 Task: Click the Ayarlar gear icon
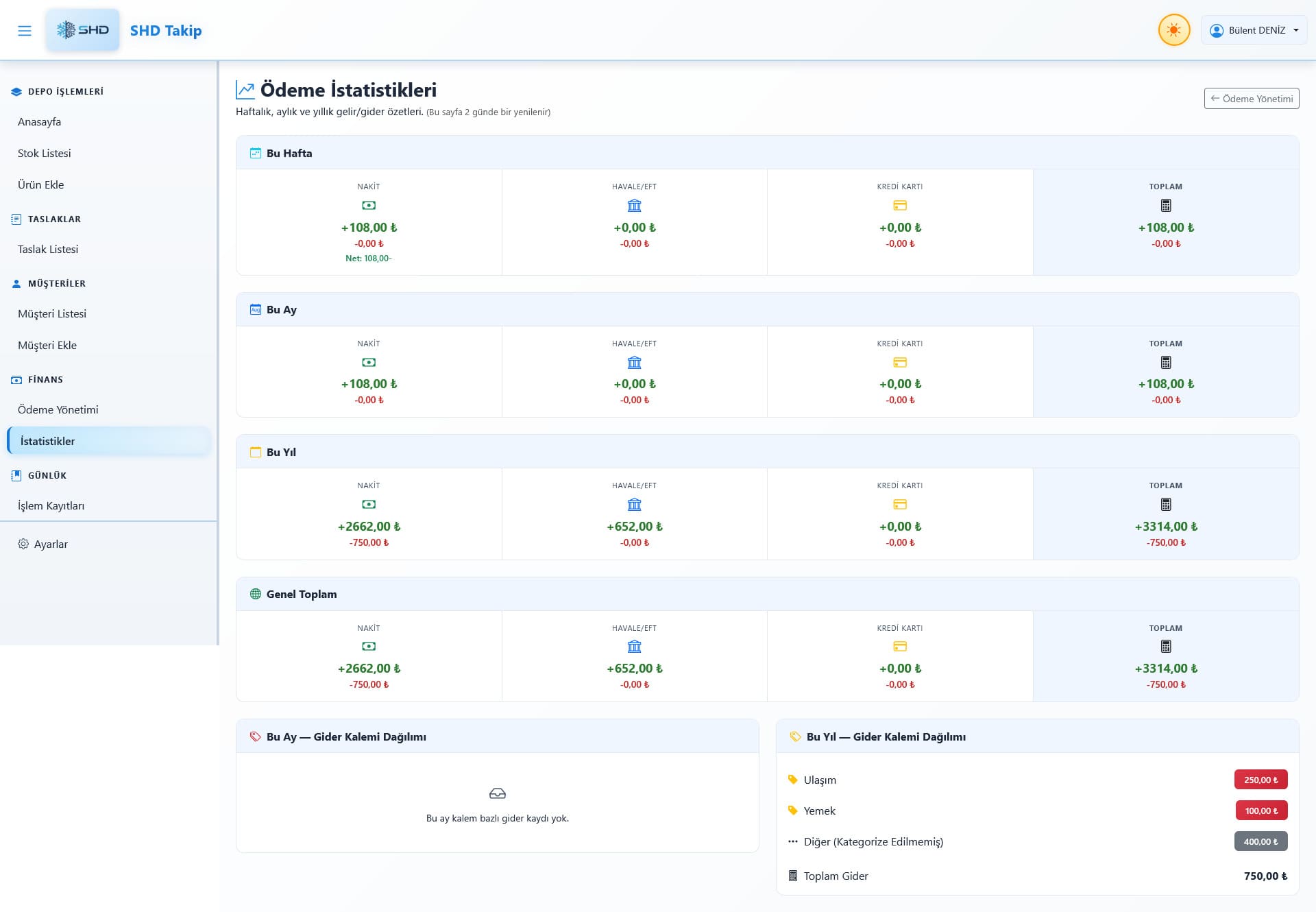coord(23,544)
